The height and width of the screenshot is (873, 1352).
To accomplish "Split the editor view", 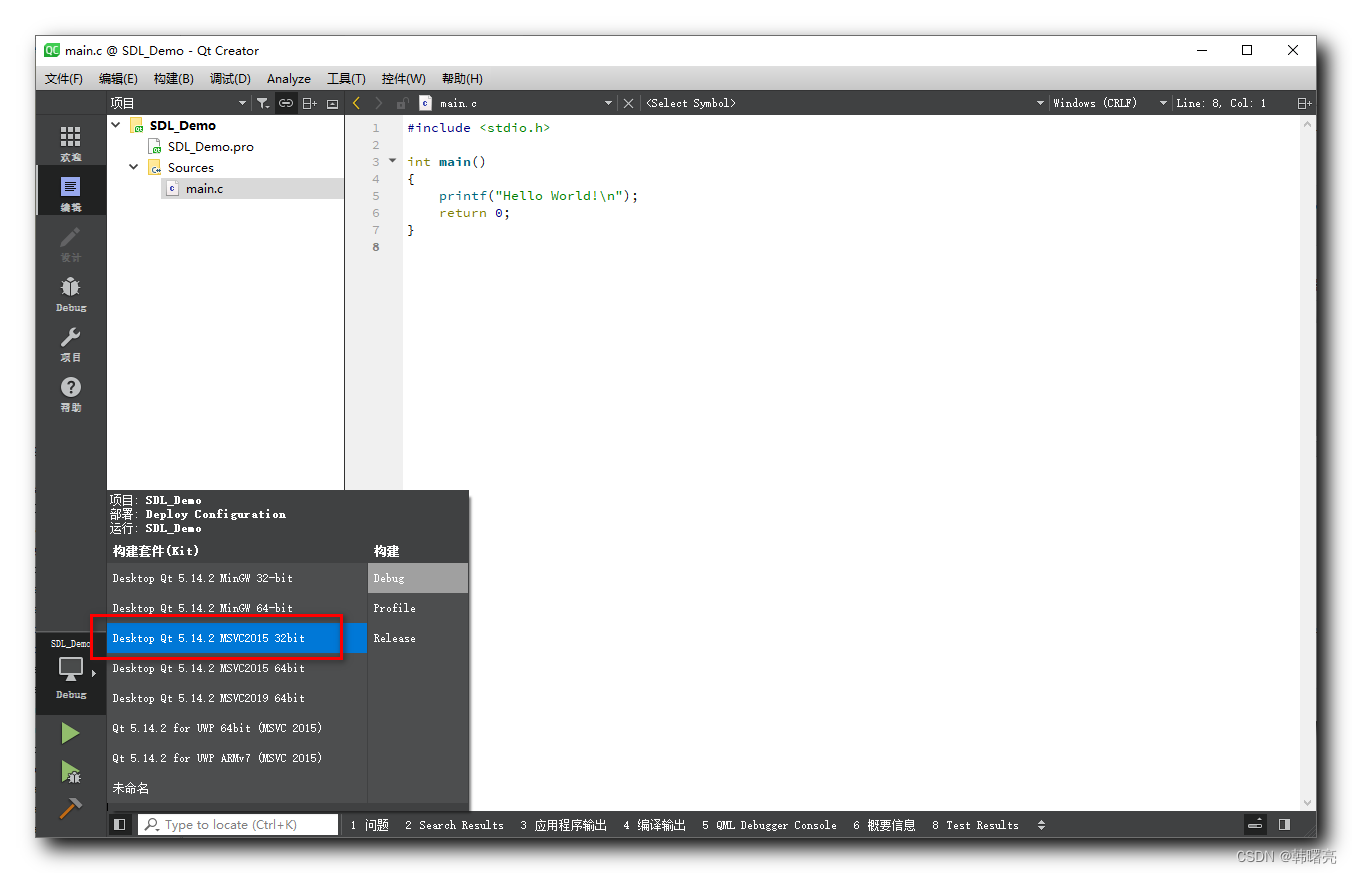I will click(x=1304, y=103).
